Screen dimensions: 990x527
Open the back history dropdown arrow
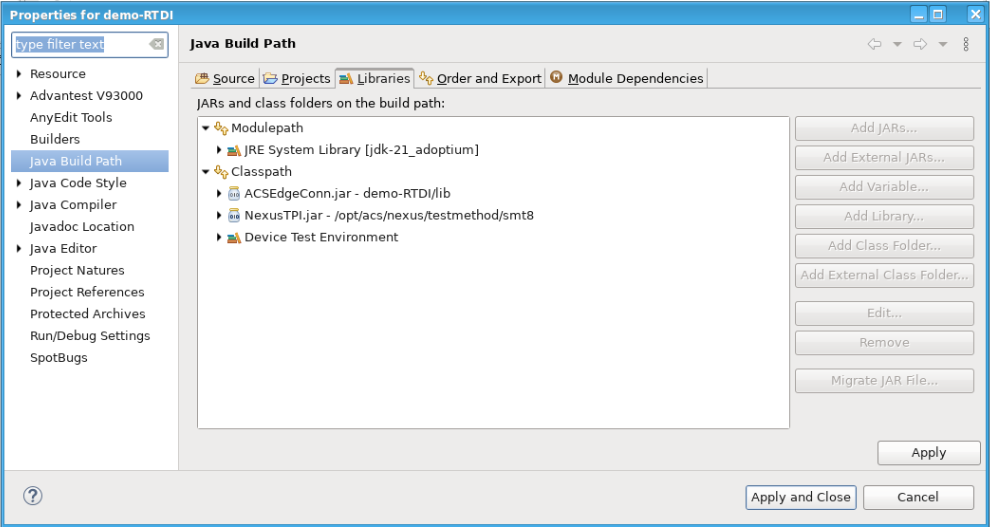coord(897,44)
